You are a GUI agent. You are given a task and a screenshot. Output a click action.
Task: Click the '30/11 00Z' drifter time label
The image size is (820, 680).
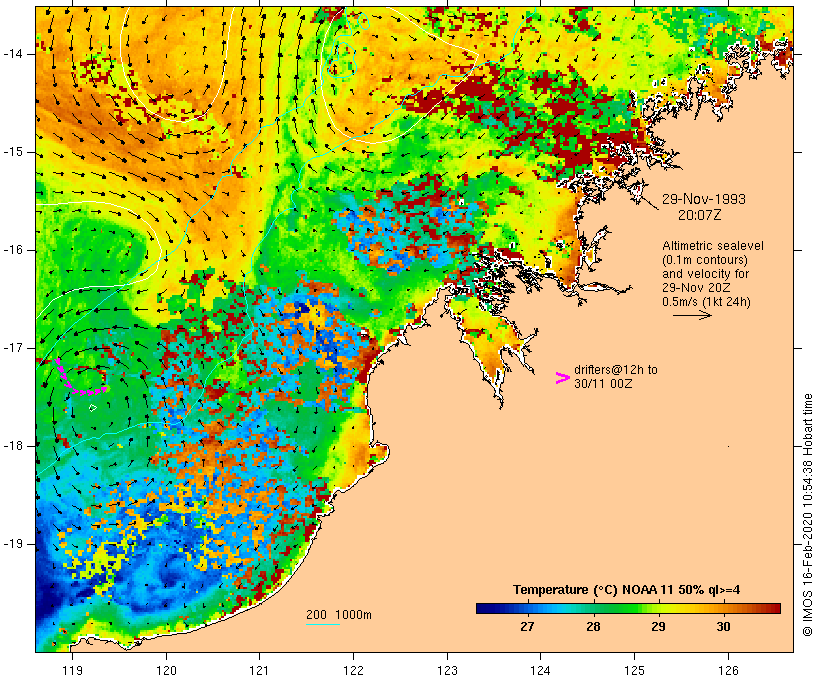[603, 384]
